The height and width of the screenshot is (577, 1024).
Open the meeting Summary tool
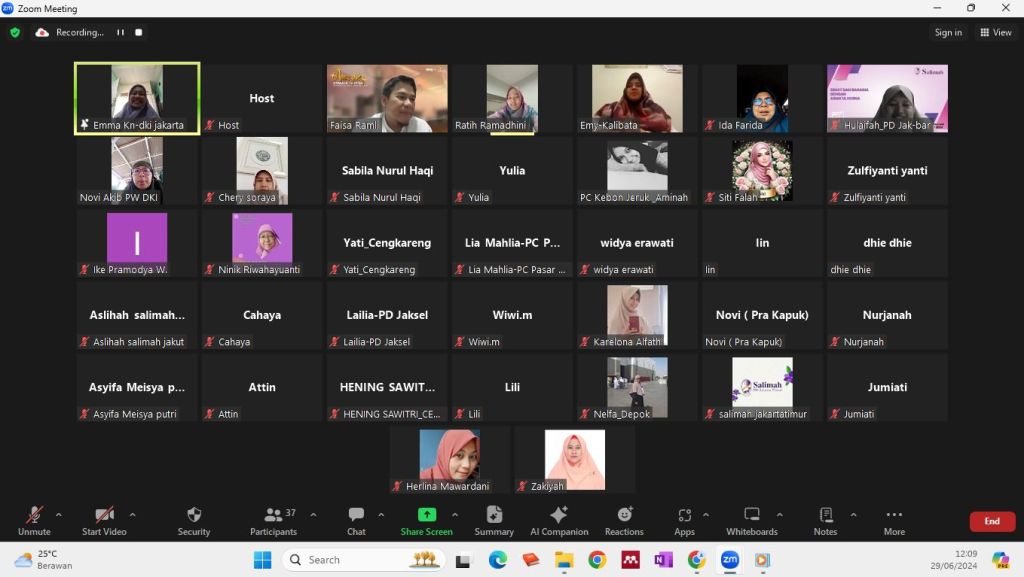[x=494, y=515]
